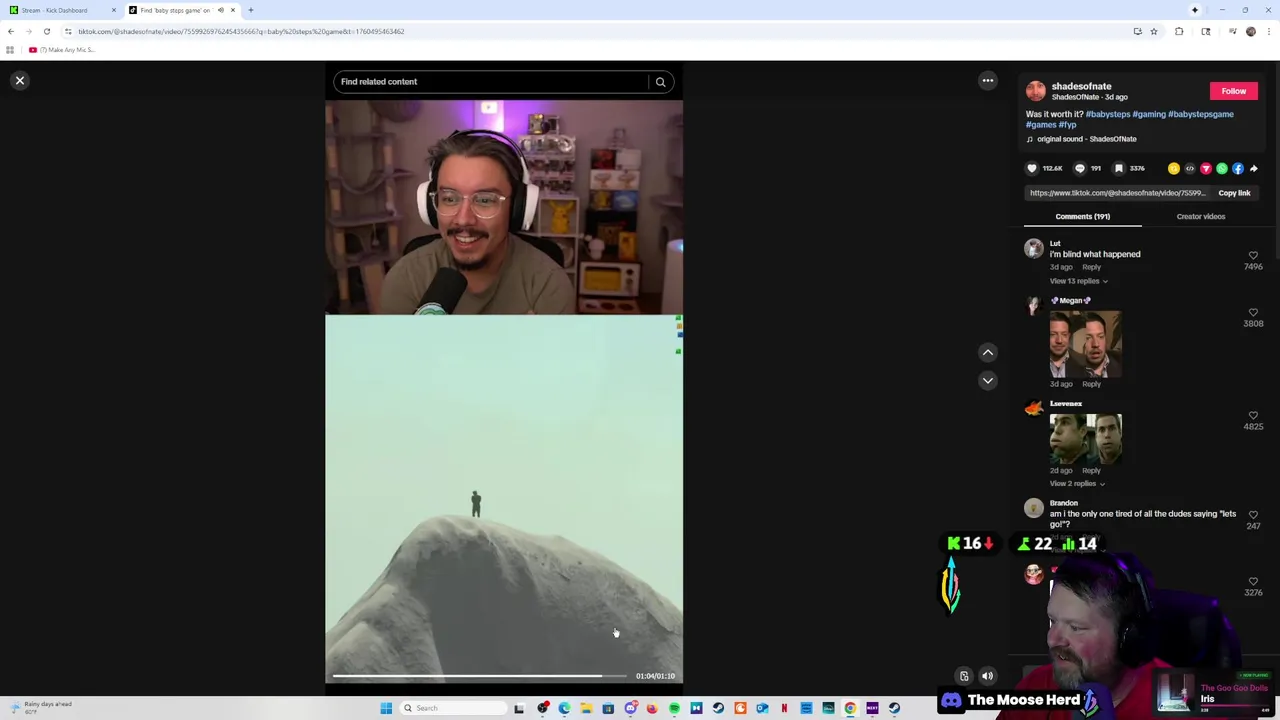1280x720 pixels.
Task: Open Netflix from the taskbar
Action: pyautogui.click(x=784, y=708)
